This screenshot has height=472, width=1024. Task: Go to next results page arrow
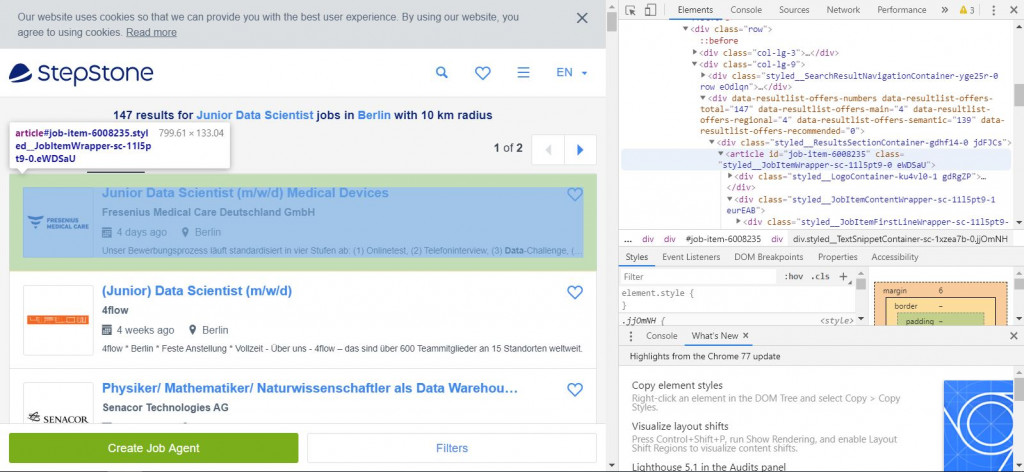click(580, 149)
